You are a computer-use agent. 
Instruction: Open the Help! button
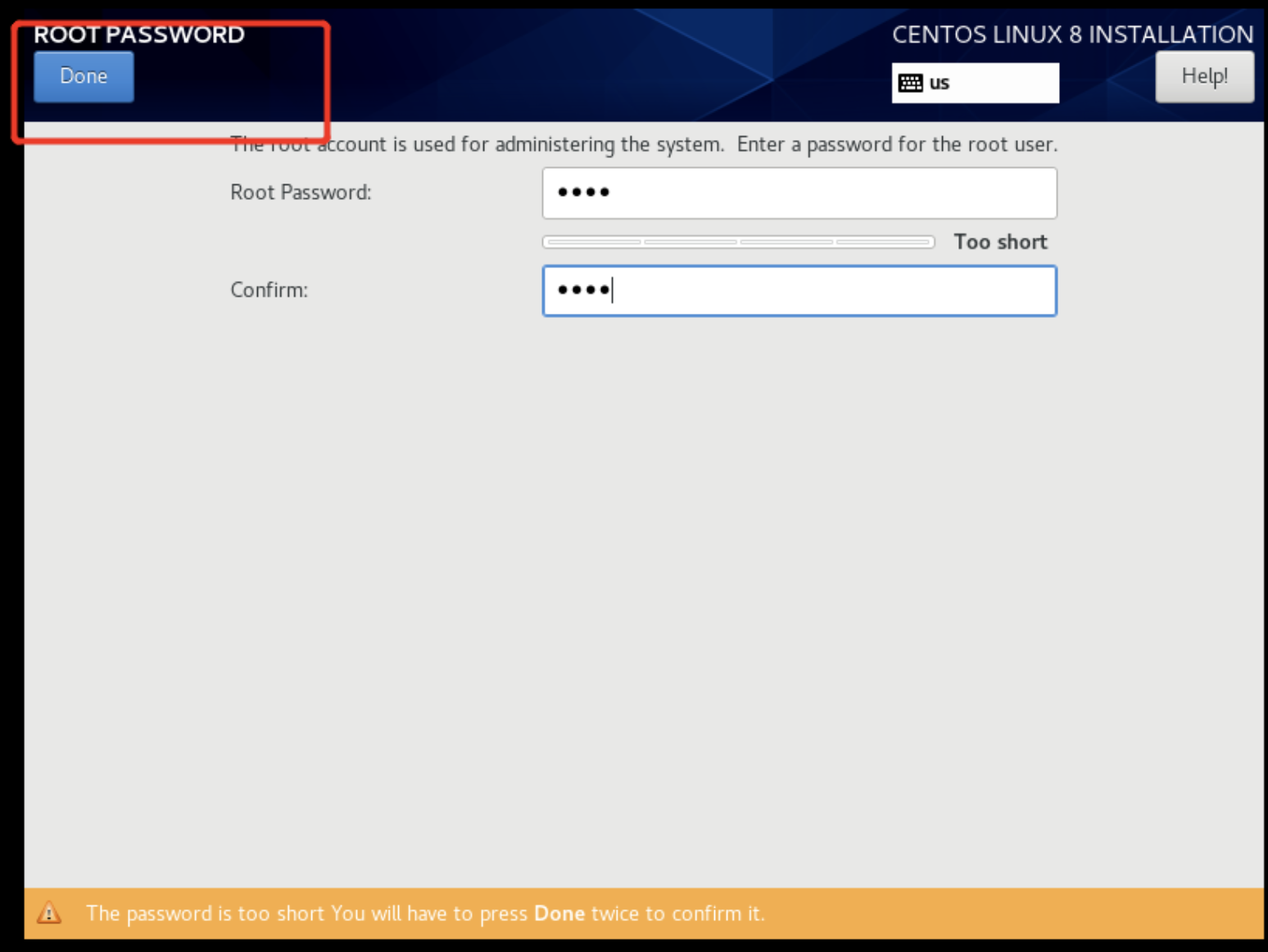[x=1204, y=76]
